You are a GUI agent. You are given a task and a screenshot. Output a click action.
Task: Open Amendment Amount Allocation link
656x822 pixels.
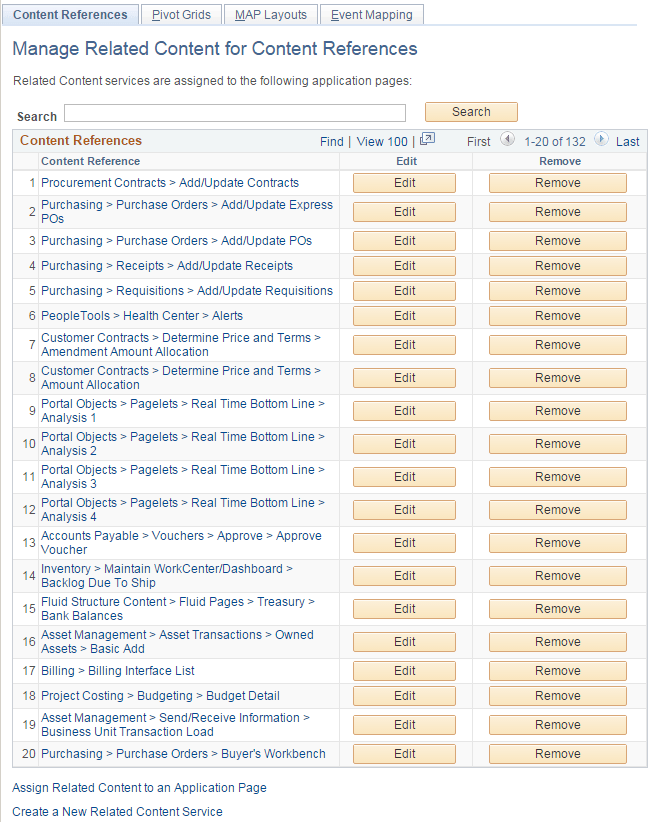[x=181, y=345]
